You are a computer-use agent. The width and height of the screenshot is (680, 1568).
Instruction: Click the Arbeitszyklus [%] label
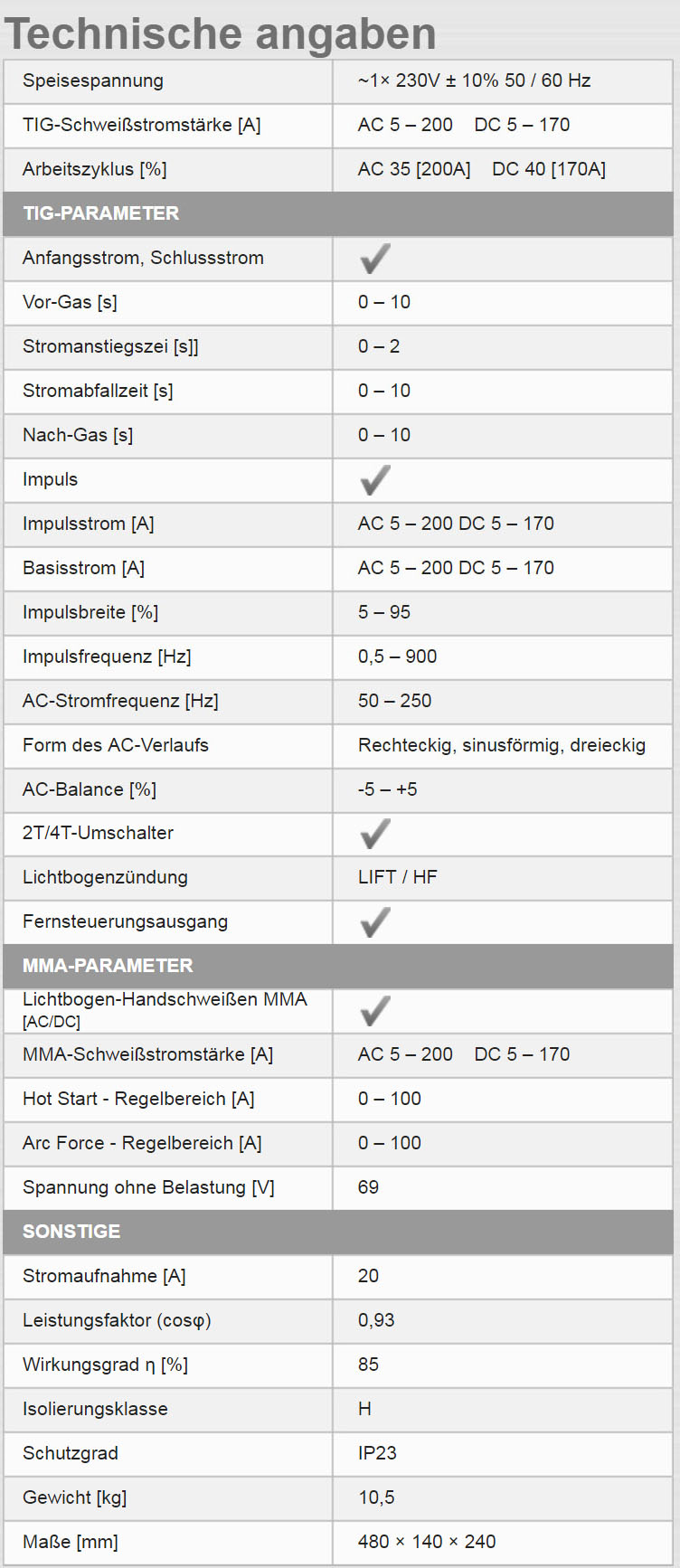pyautogui.click(x=94, y=169)
